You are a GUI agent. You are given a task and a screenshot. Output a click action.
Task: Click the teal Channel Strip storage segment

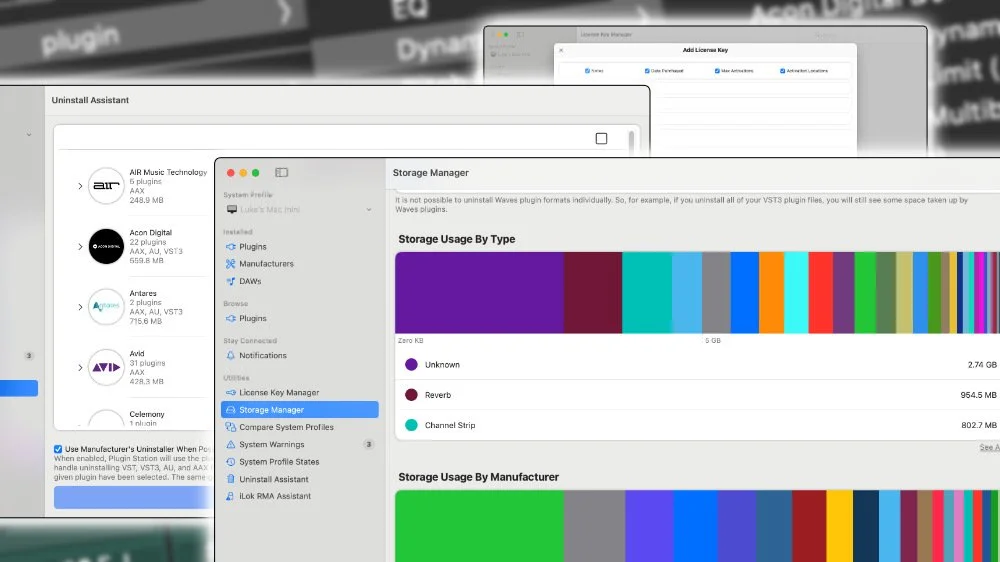tap(647, 292)
